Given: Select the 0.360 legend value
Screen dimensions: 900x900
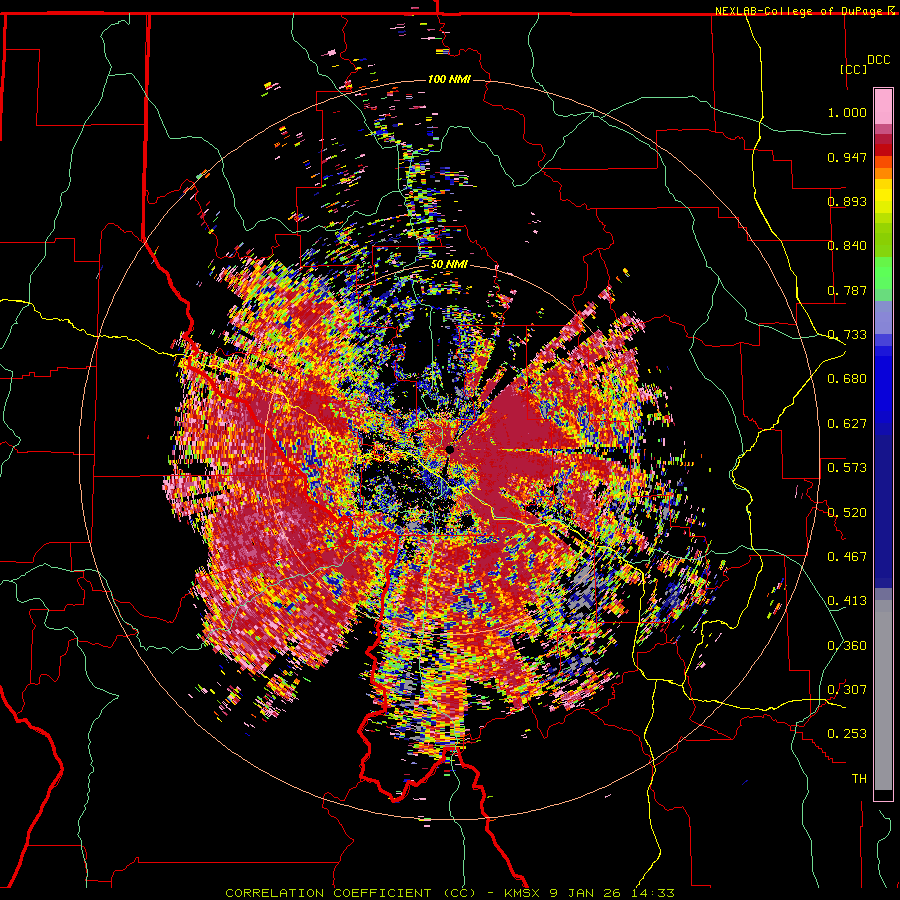Looking at the screenshot, I should pos(847,646).
